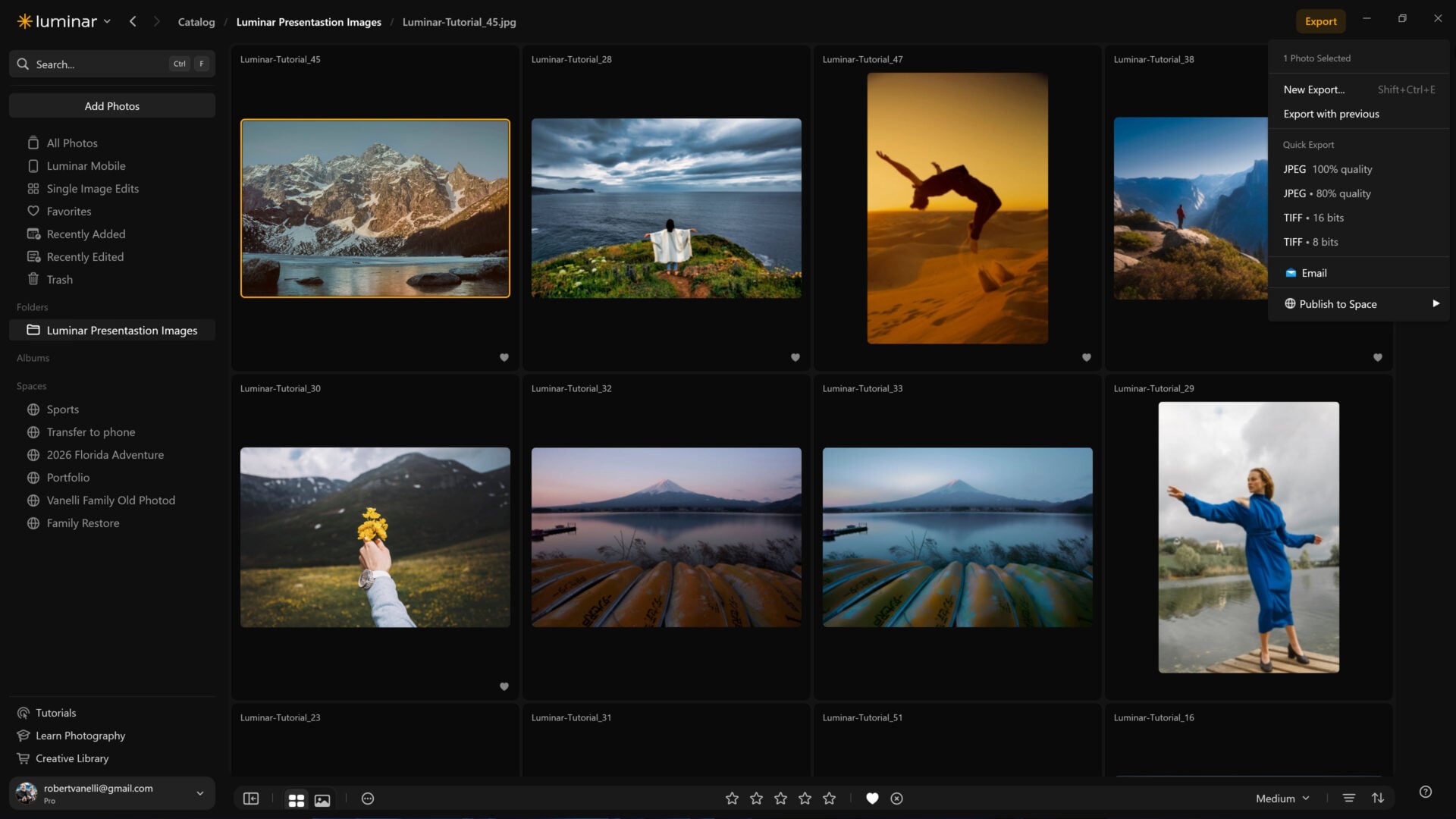Open the Creative Library
Image resolution: width=1456 pixels, height=819 pixels.
click(63, 758)
